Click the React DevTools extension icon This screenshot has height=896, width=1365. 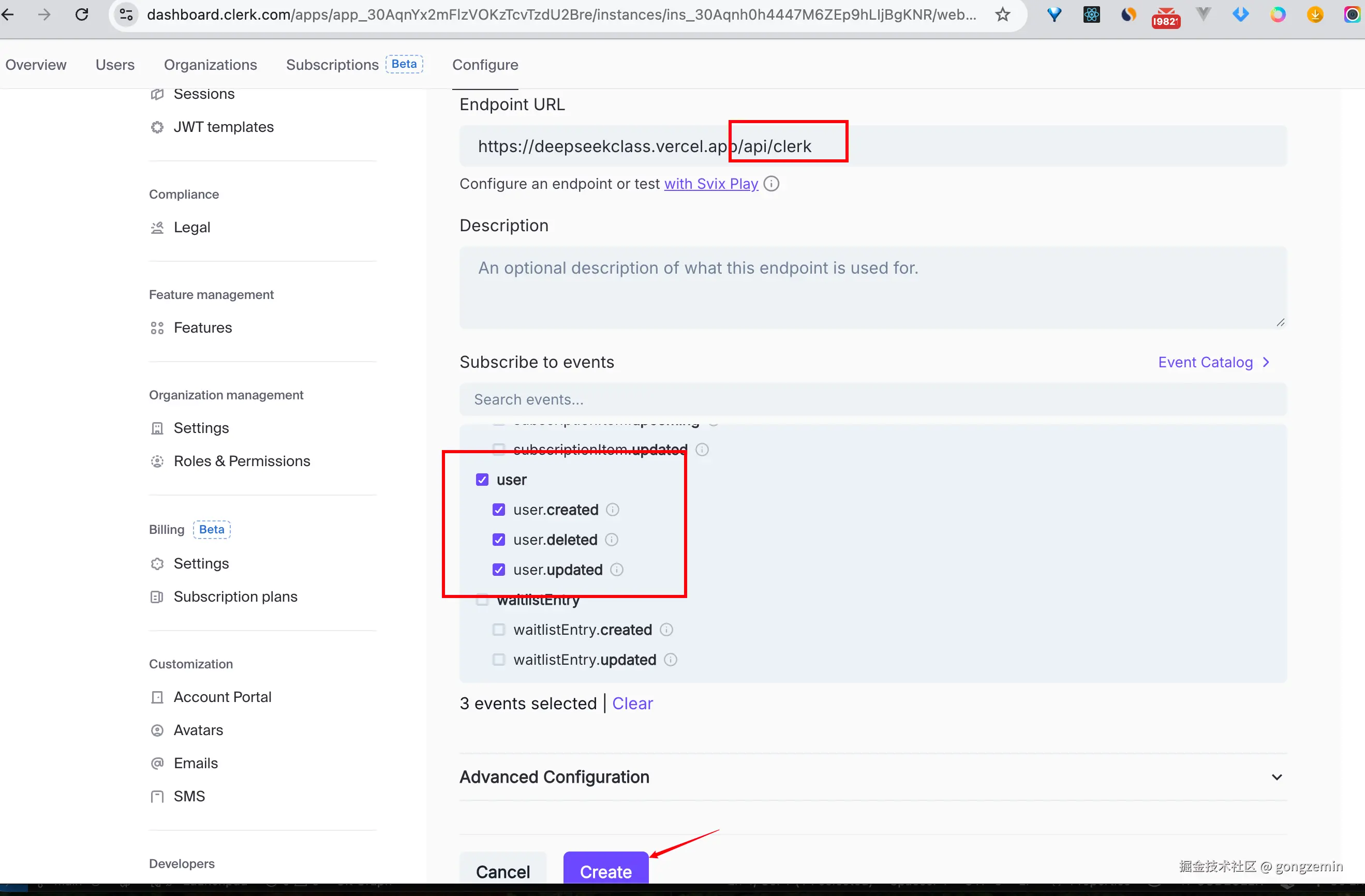[1091, 14]
